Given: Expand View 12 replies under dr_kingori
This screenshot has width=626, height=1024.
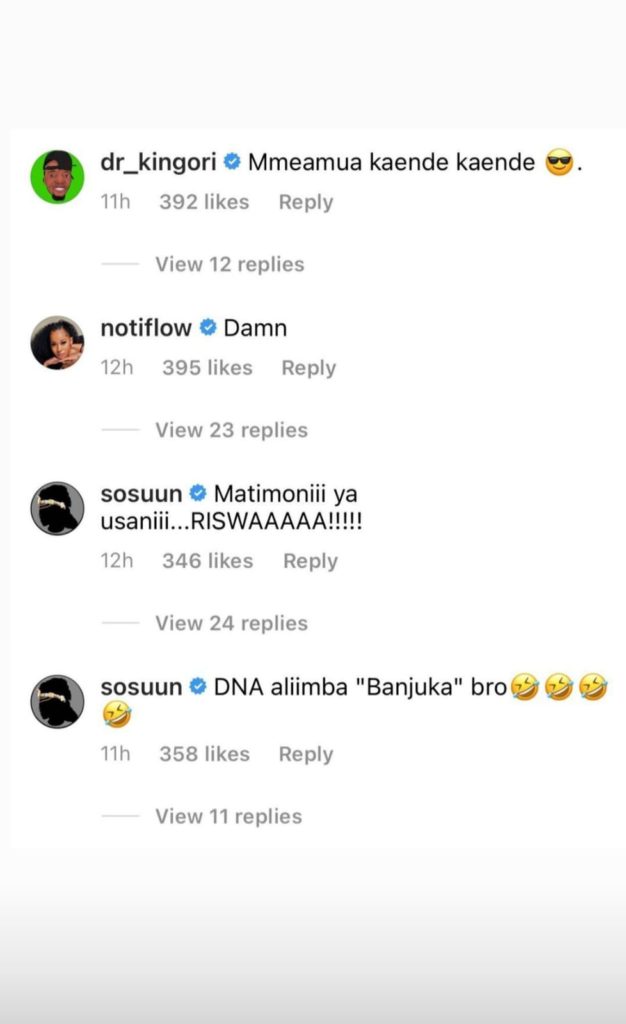Looking at the screenshot, I should coord(230,264).
